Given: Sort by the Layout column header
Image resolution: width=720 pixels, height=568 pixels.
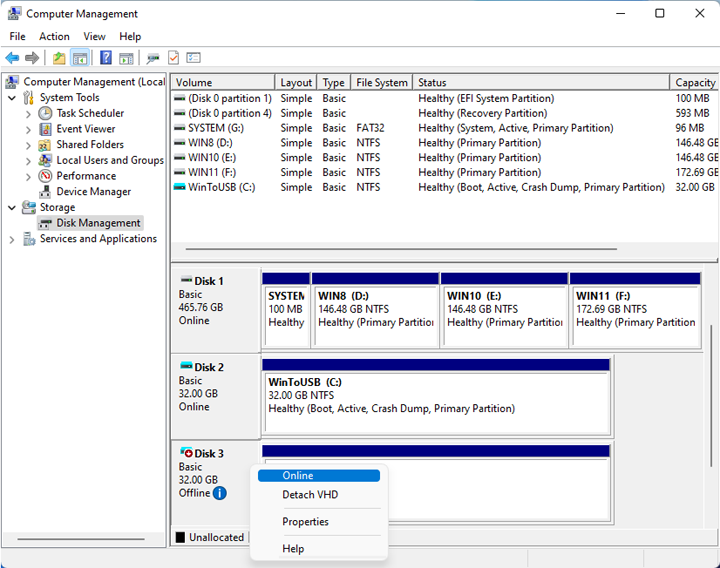Looking at the screenshot, I should point(296,83).
